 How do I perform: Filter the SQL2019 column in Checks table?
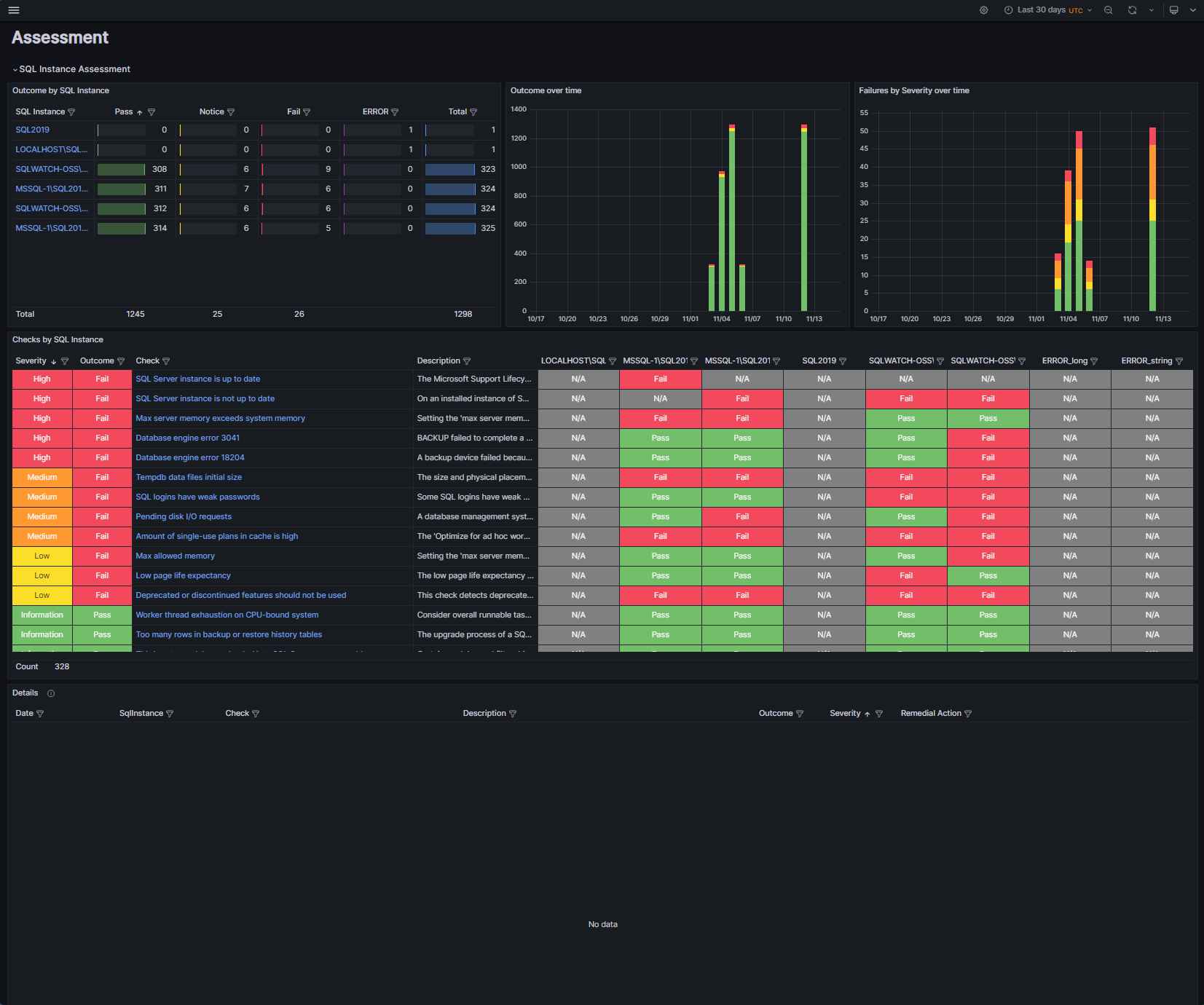pos(843,361)
